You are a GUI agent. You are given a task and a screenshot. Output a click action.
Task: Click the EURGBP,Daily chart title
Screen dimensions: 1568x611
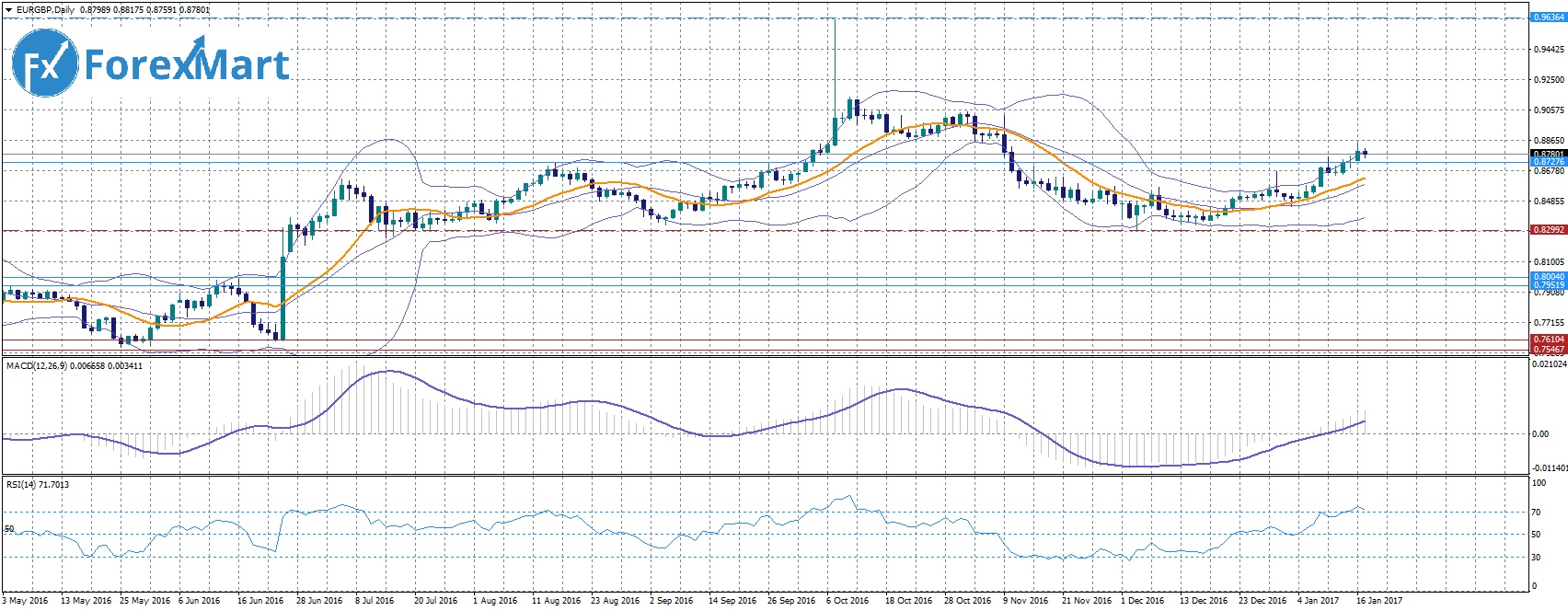pos(46,10)
